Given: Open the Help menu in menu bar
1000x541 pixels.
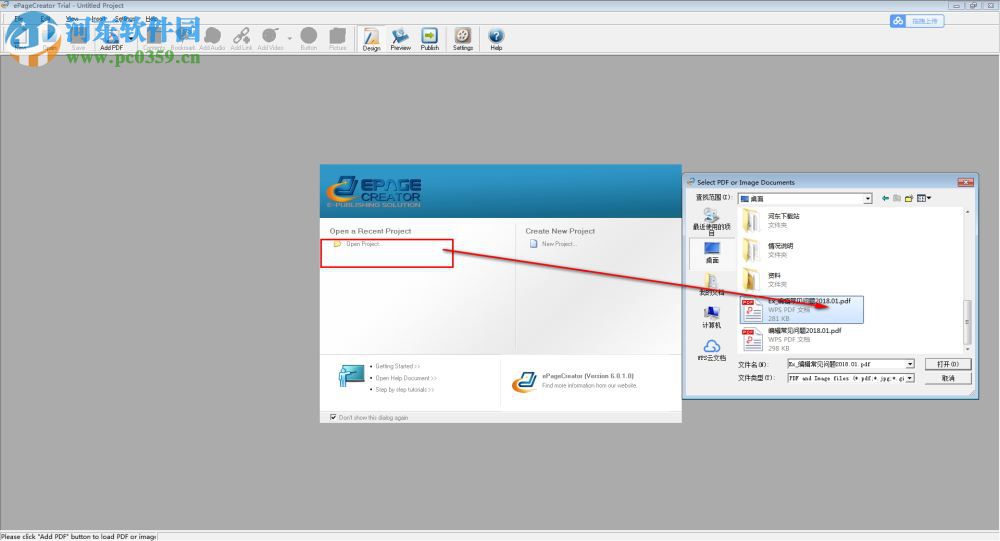Looking at the screenshot, I should tap(151, 19).
